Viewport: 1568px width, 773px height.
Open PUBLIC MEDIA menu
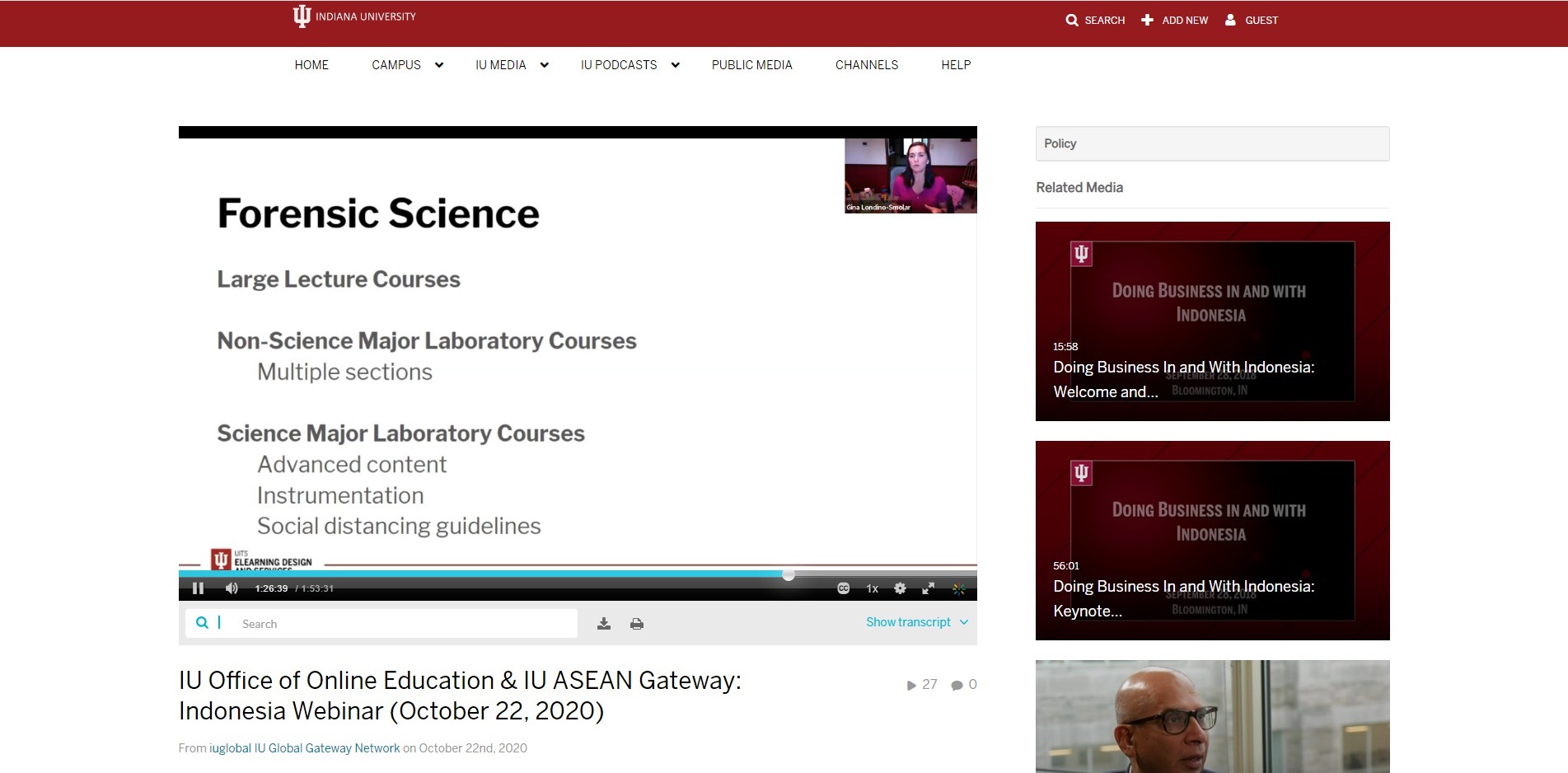tap(751, 65)
